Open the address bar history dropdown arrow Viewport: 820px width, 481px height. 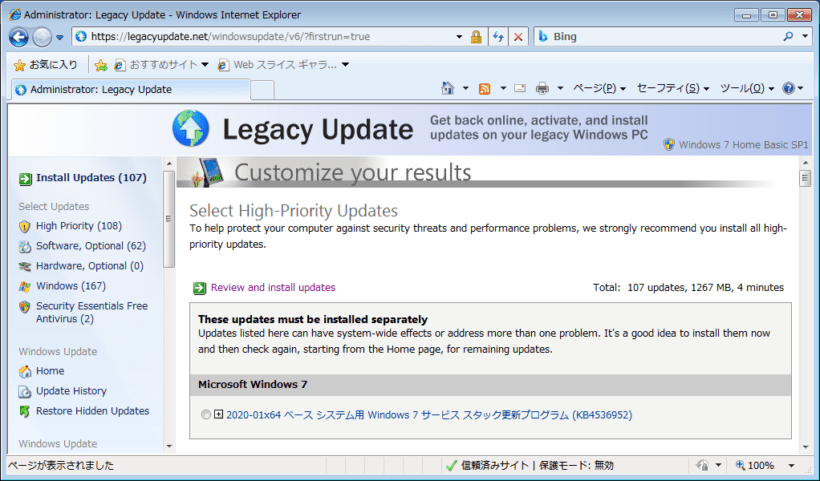point(459,37)
